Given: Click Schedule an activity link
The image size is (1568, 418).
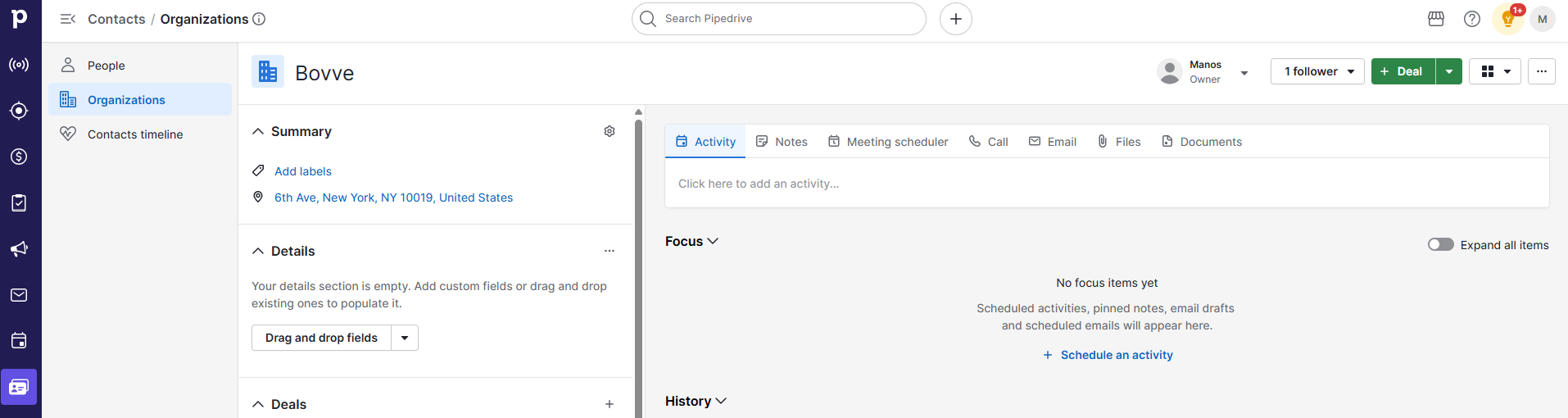Looking at the screenshot, I should [1108, 355].
